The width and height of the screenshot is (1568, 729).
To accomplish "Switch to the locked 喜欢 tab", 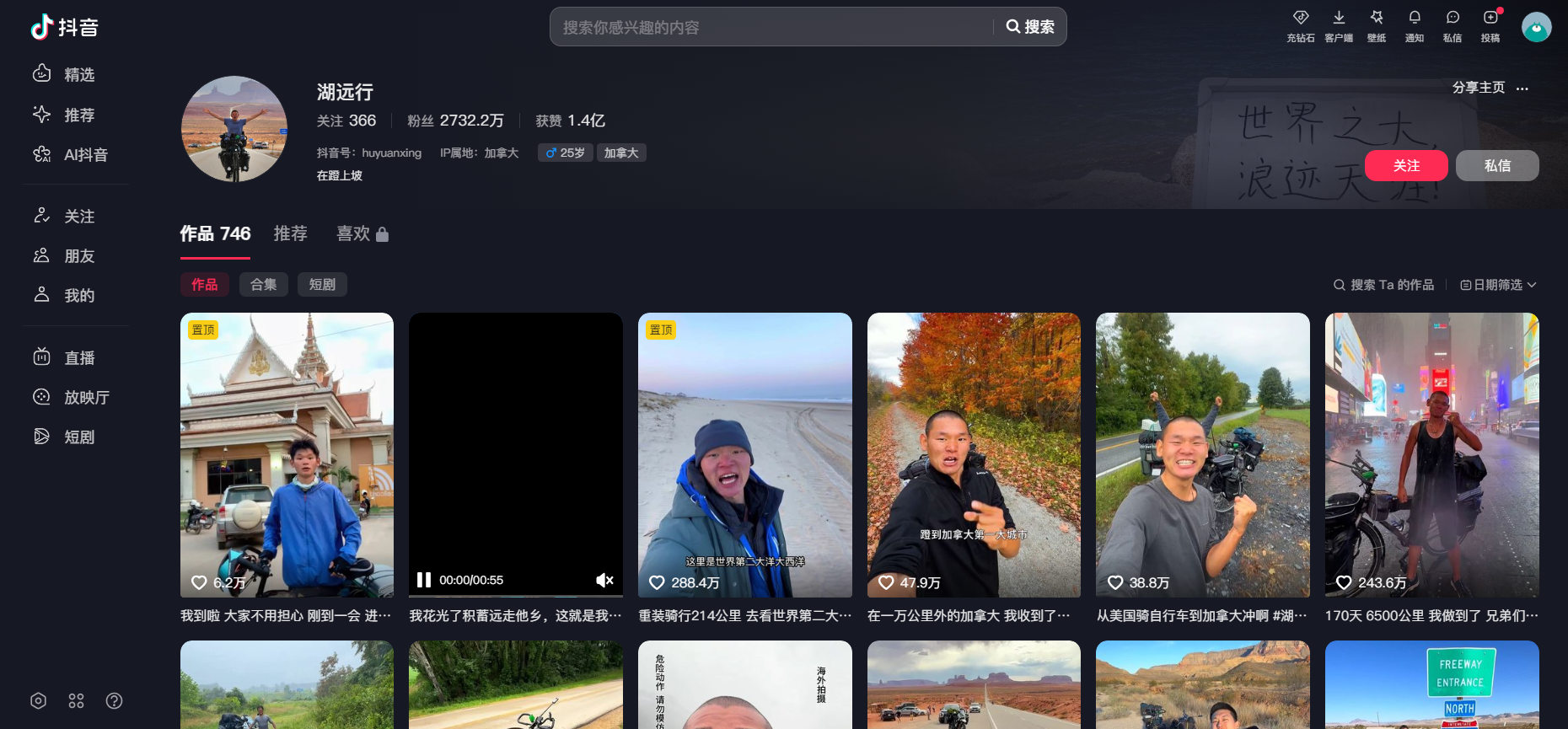I will [362, 233].
